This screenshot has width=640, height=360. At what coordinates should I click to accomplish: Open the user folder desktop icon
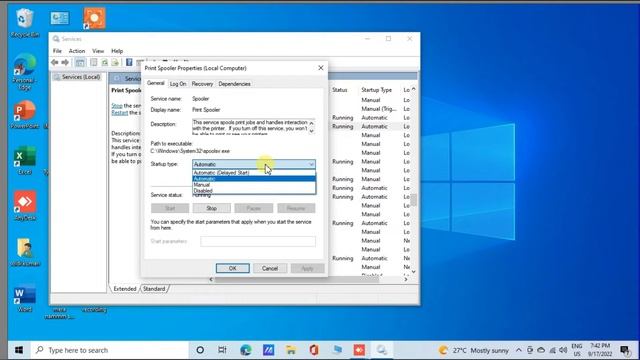pos(24,252)
